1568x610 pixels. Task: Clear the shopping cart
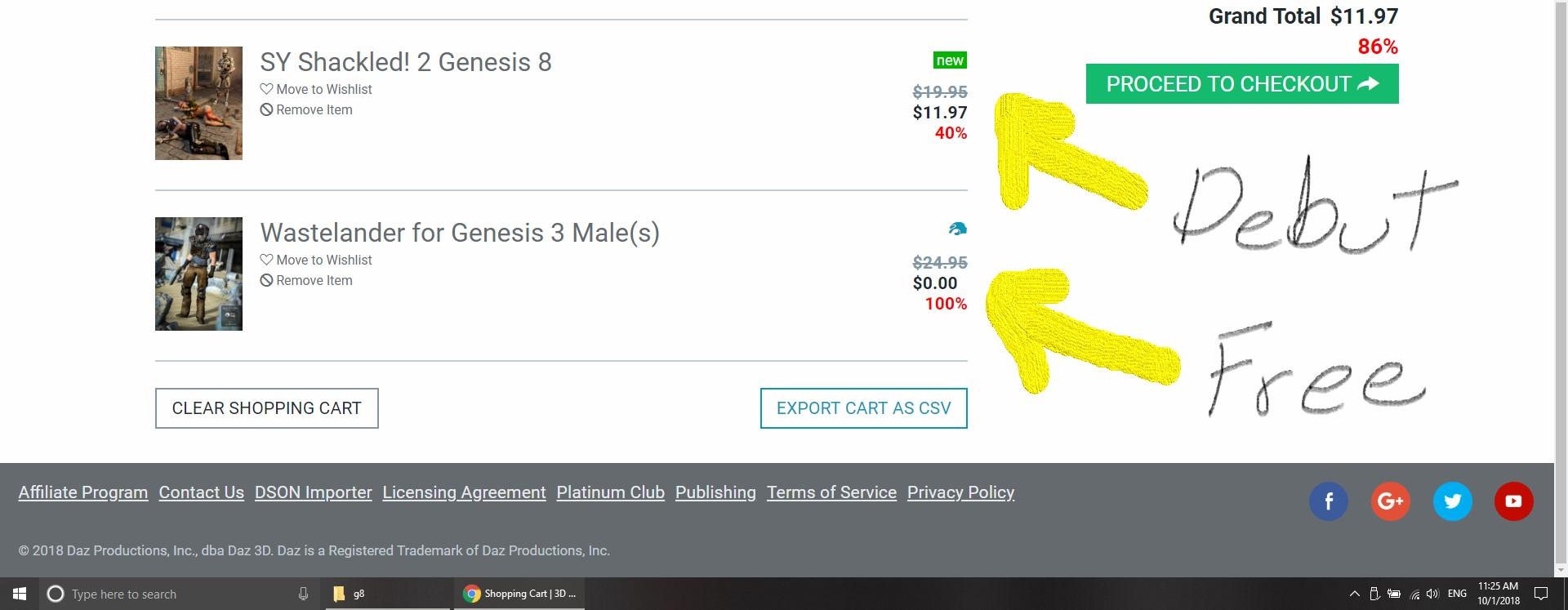click(x=266, y=408)
